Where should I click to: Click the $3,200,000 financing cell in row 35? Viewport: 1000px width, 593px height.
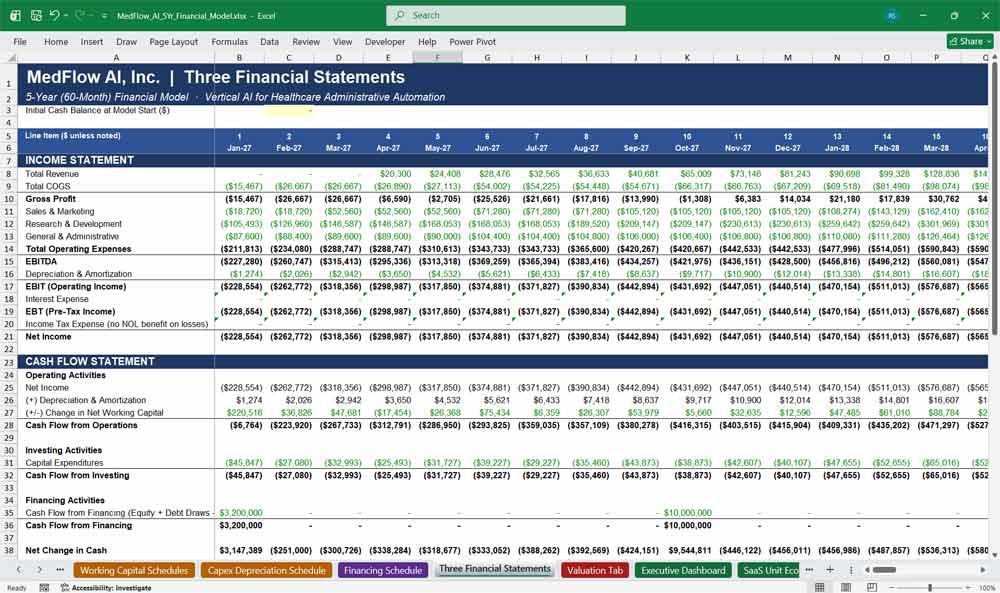pyautogui.click(x=240, y=513)
